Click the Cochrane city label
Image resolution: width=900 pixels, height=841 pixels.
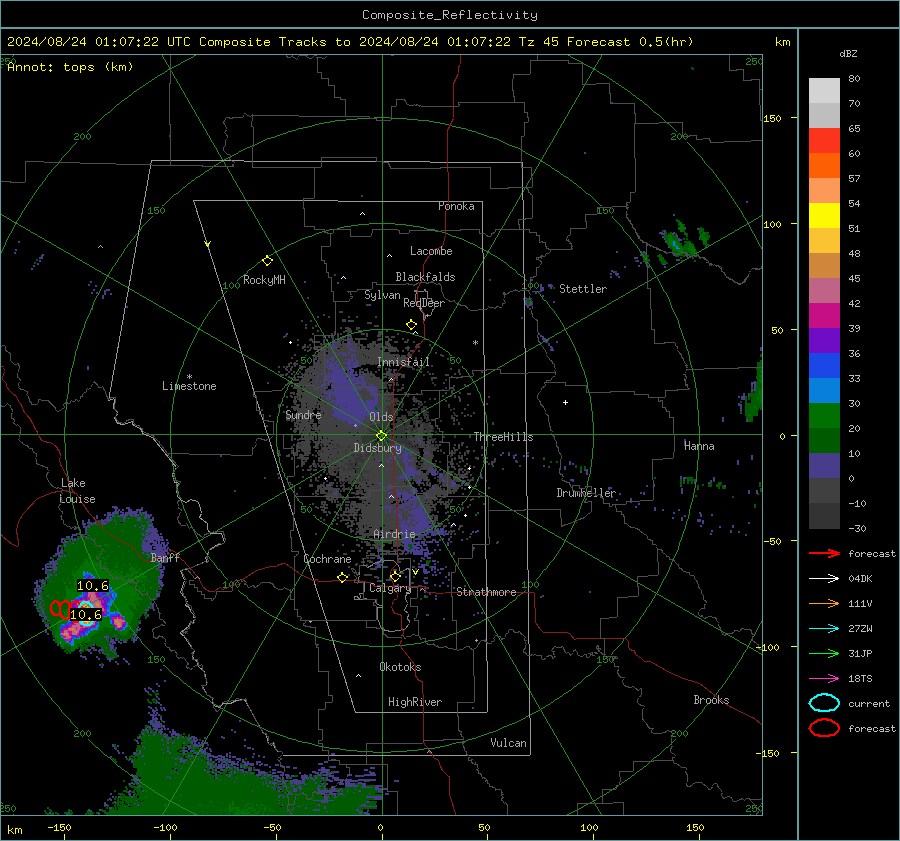pyautogui.click(x=327, y=559)
